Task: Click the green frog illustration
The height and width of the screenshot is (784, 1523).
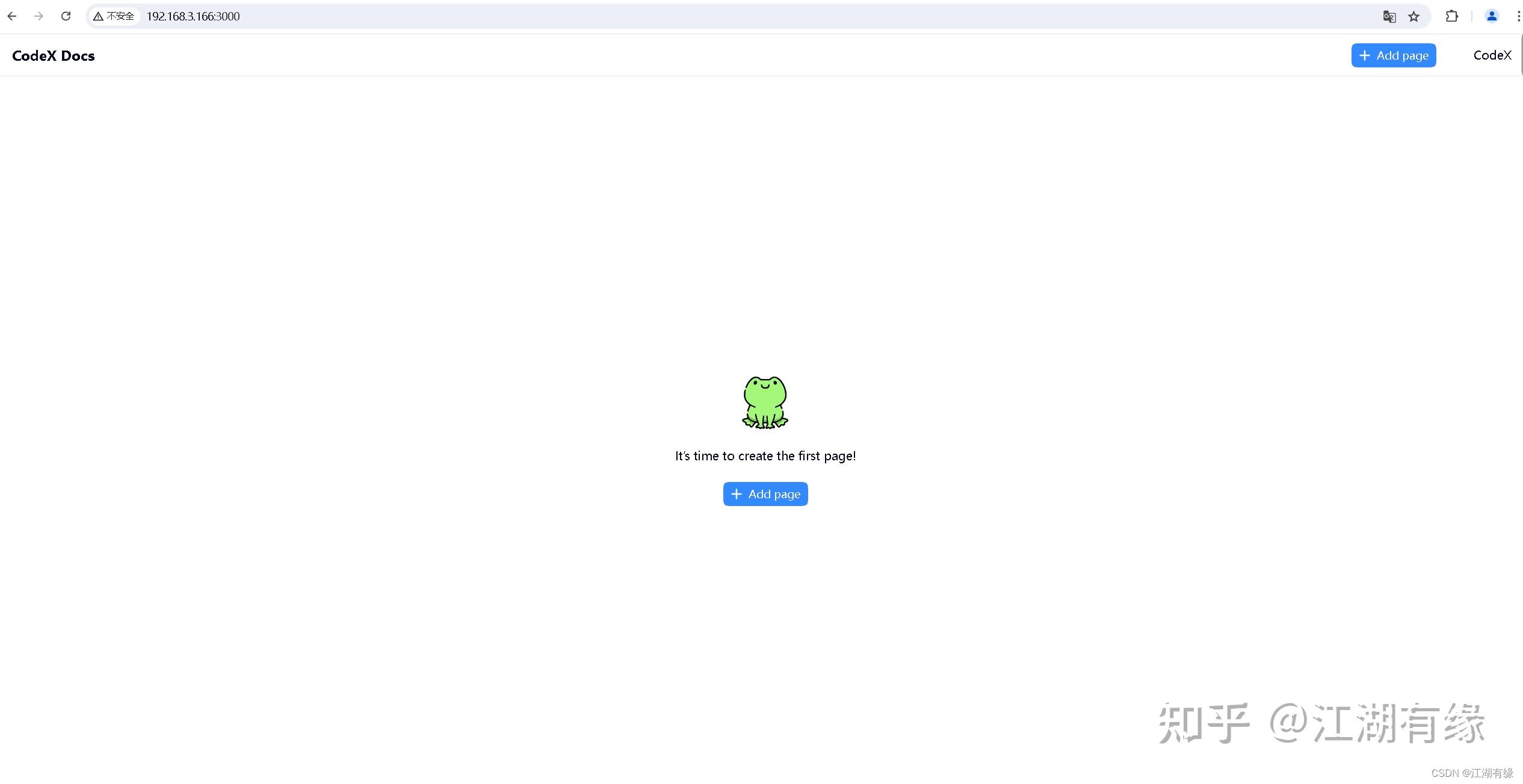Action: (x=765, y=402)
